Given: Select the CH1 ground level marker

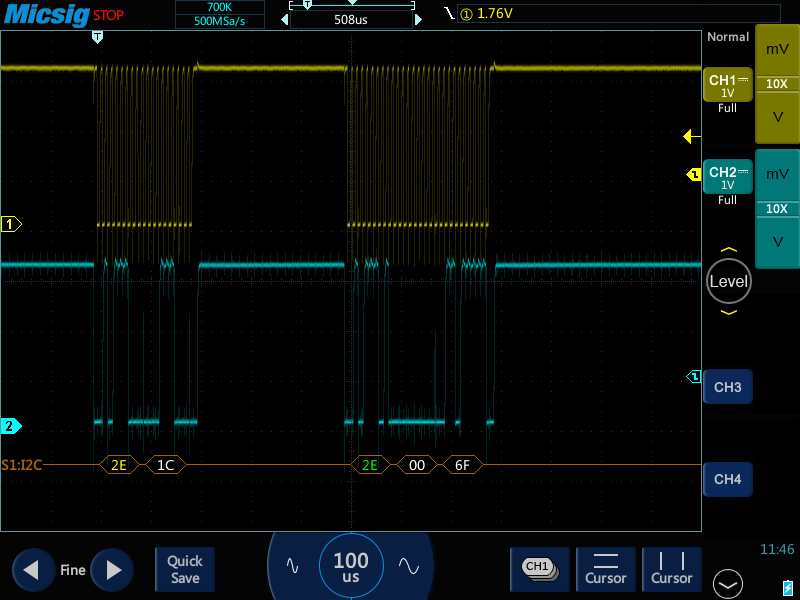Looking at the screenshot, I should [11, 224].
